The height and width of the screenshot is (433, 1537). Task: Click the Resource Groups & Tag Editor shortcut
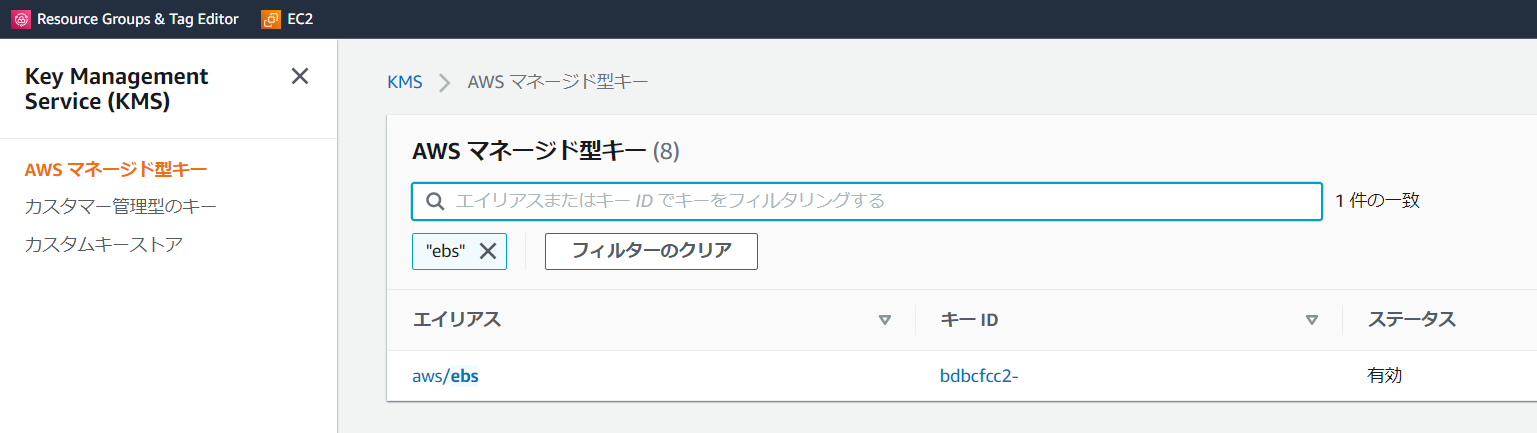(x=125, y=19)
